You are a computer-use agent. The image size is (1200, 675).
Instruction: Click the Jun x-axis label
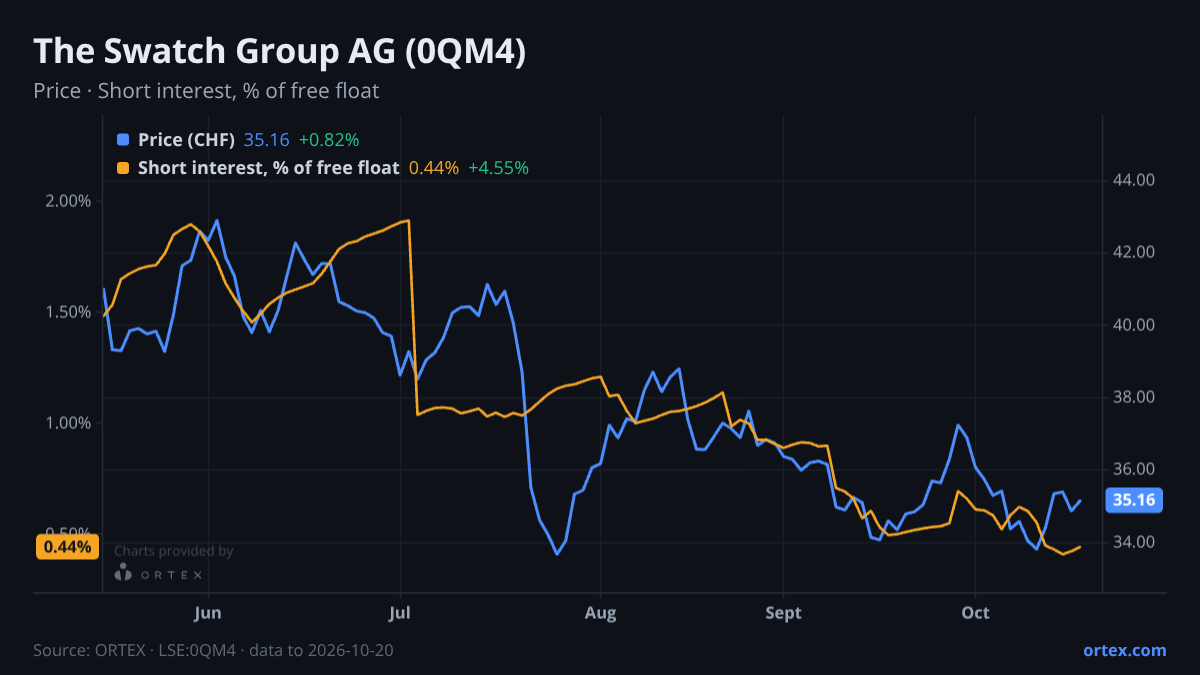(x=208, y=613)
